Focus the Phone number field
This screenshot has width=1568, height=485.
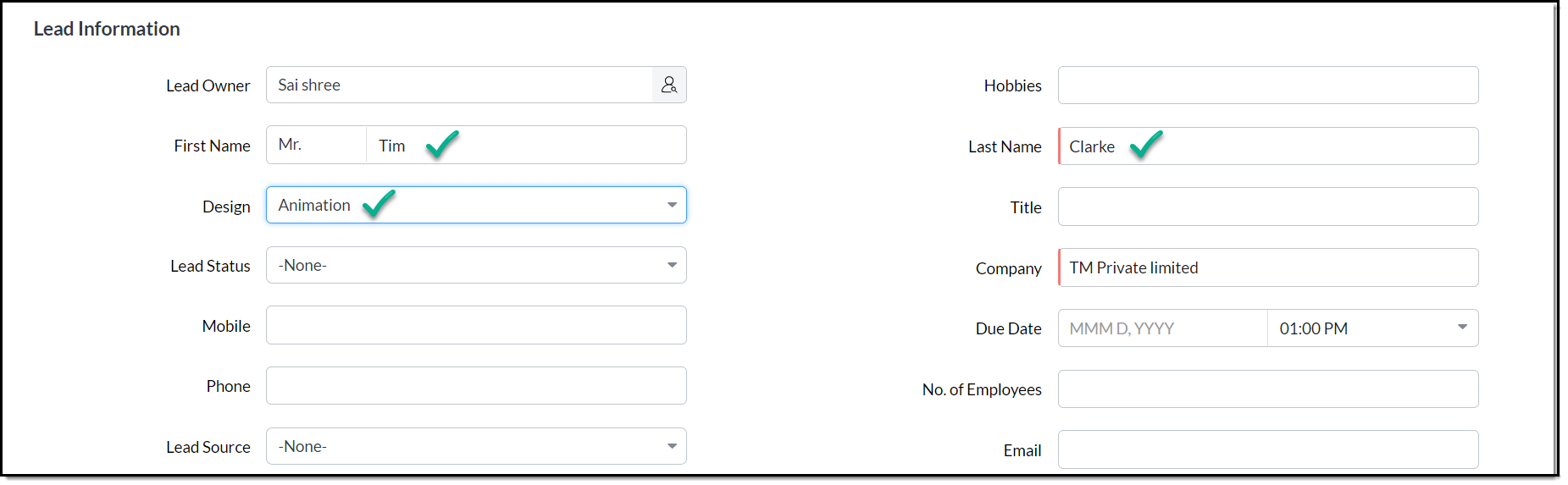(476, 386)
